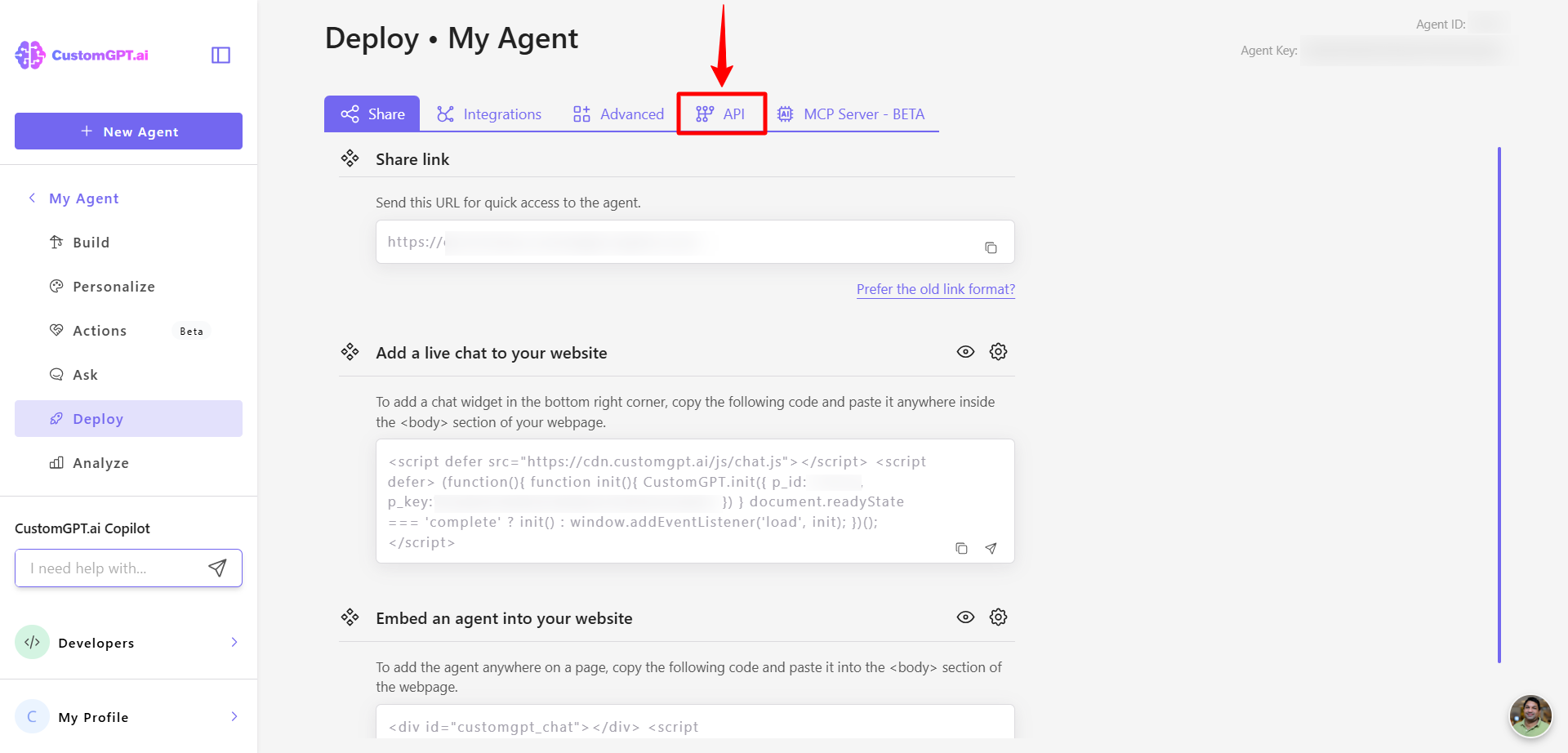
Task: Switch to MCP Server - BETA tab
Action: tap(850, 114)
